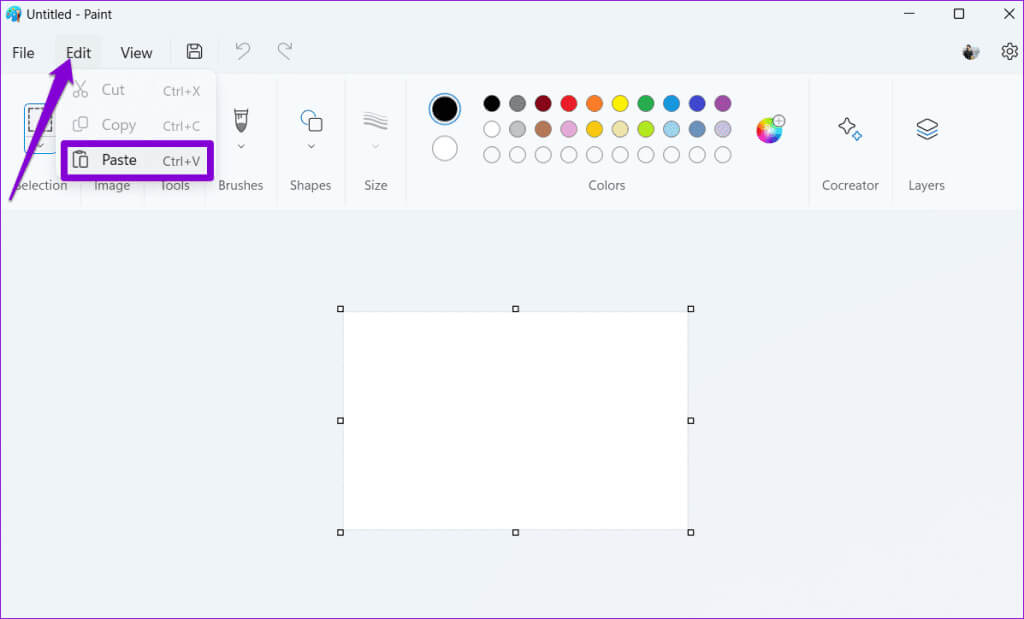The height and width of the screenshot is (619, 1024).
Task: Pick the yellow palette color
Action: coord(620,103)
